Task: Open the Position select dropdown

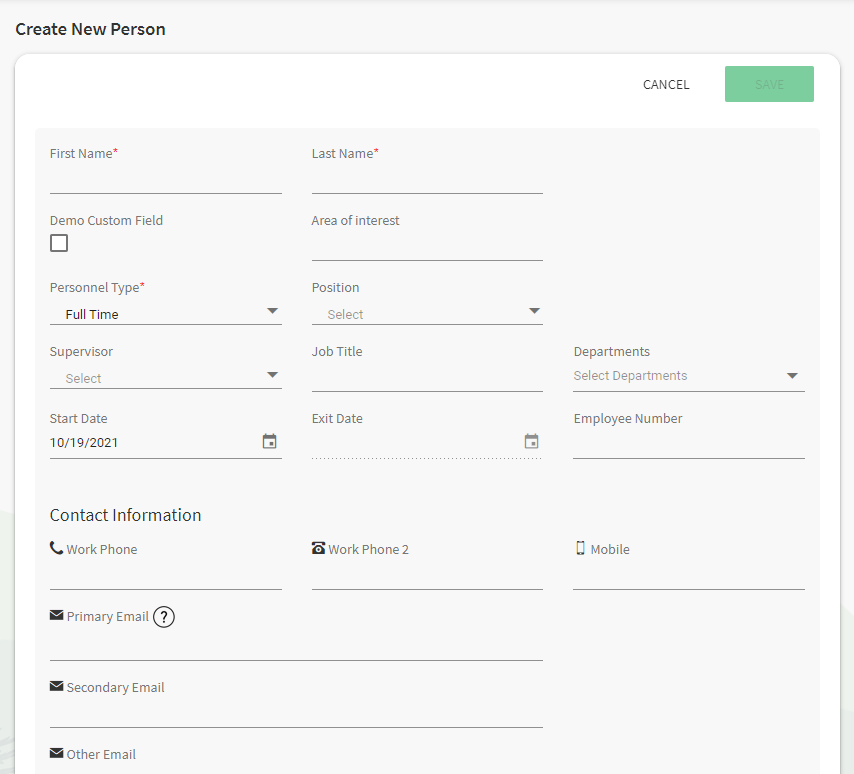Action: point(427,314)
